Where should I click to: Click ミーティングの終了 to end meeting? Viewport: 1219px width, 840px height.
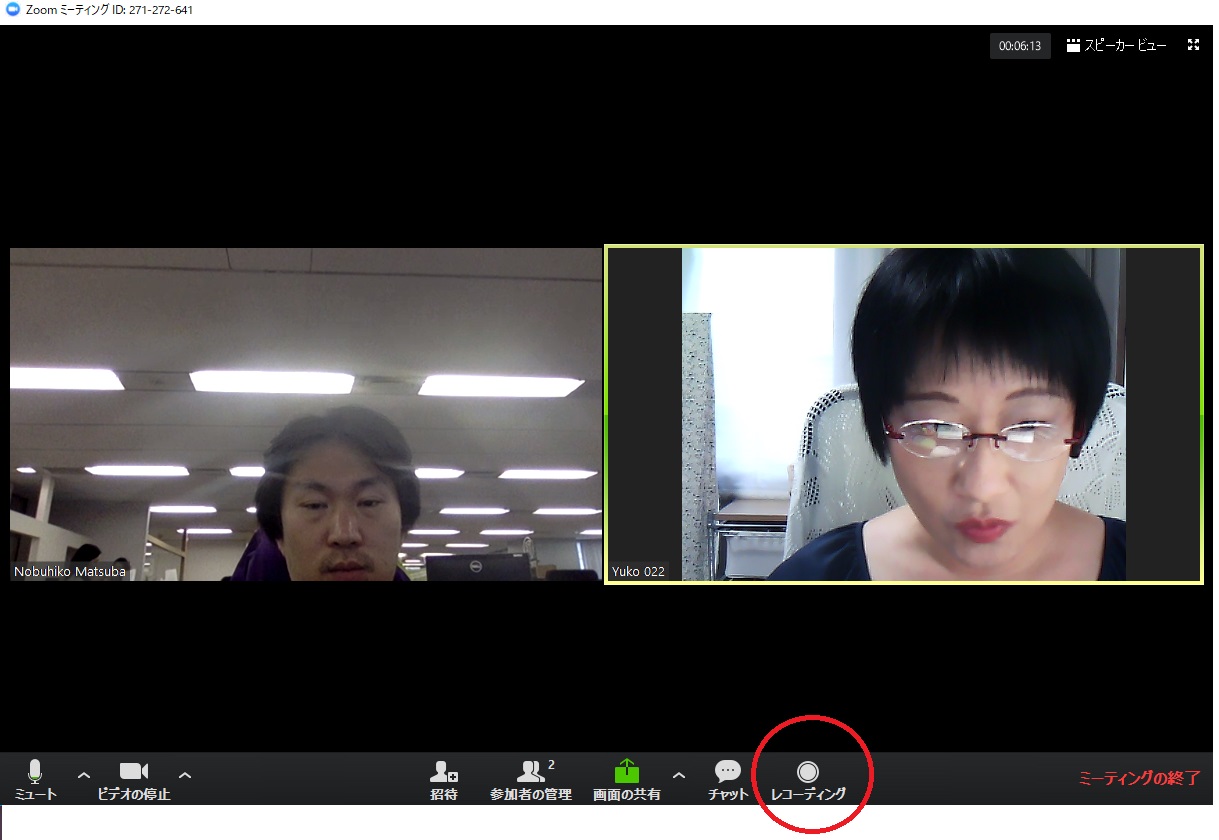click(1139, 778)
